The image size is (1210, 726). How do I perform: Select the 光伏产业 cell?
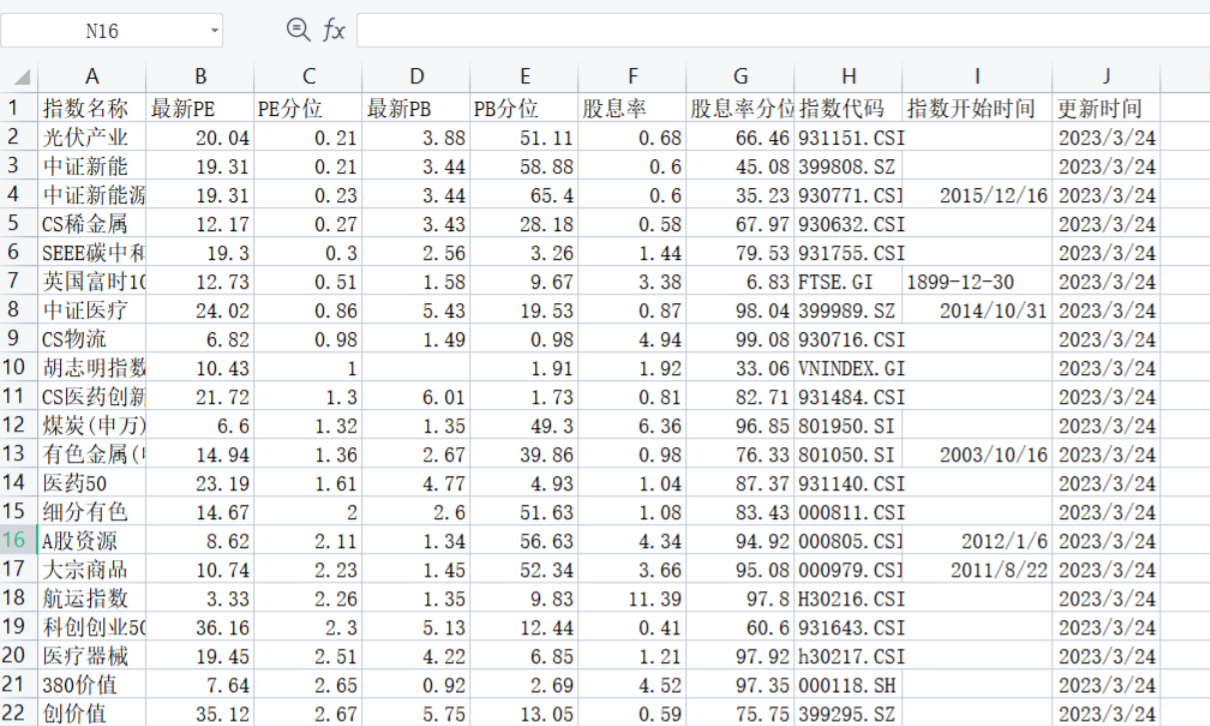click(x=92, y=137)
